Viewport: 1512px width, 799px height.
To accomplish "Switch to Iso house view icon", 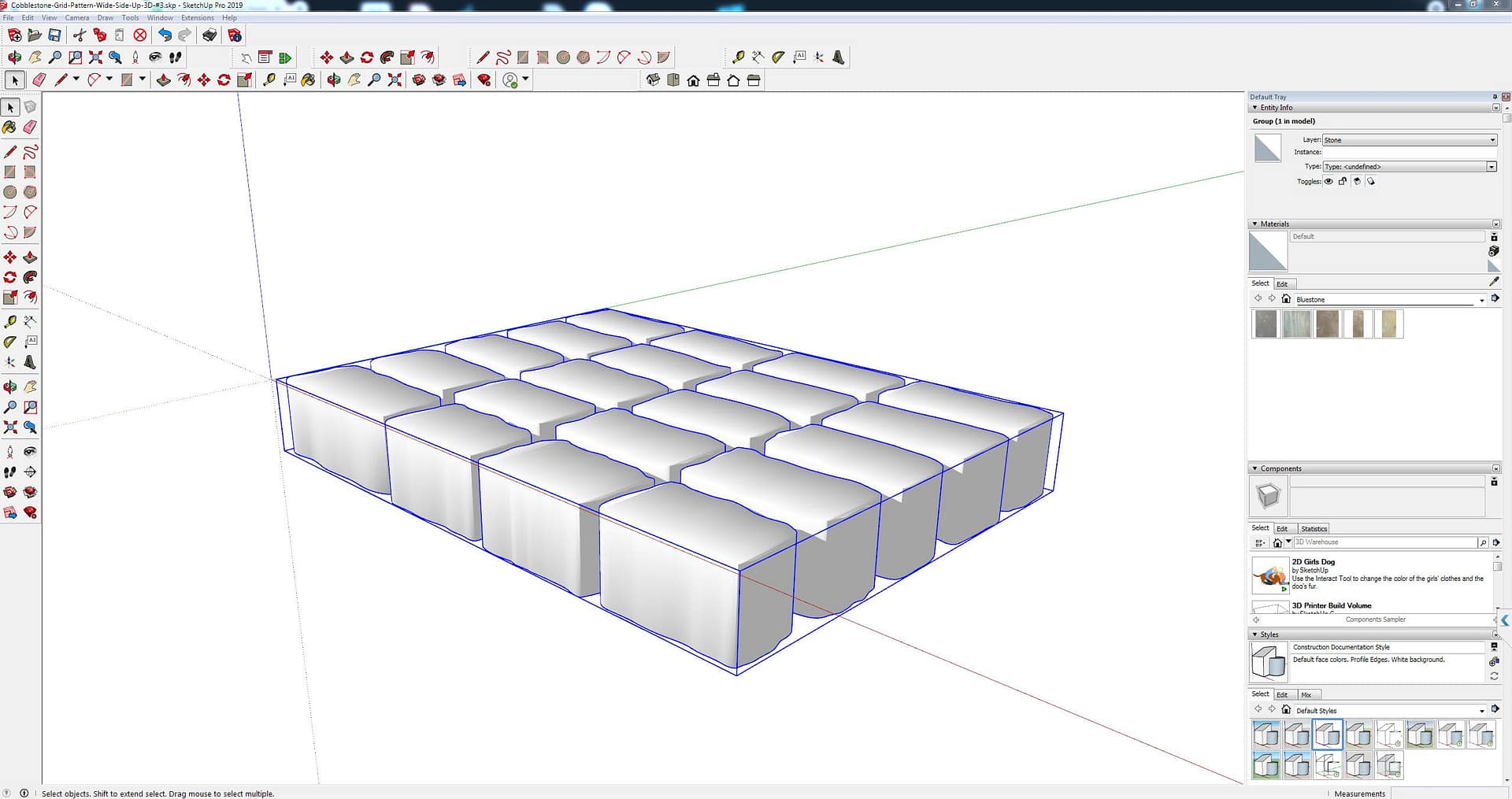I will 653,80.
